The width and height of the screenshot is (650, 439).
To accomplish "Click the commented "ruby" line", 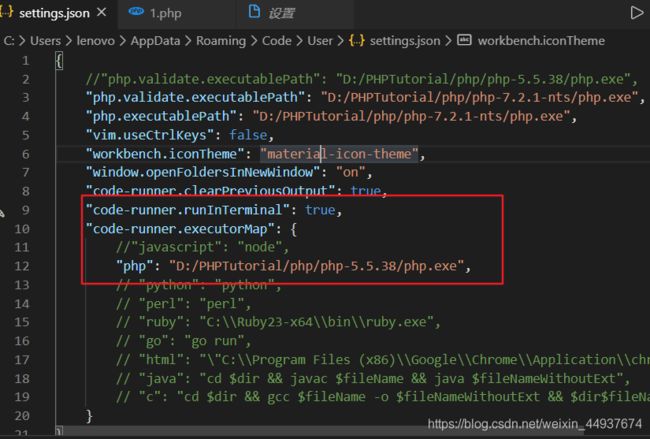I will tap(278, 322).
